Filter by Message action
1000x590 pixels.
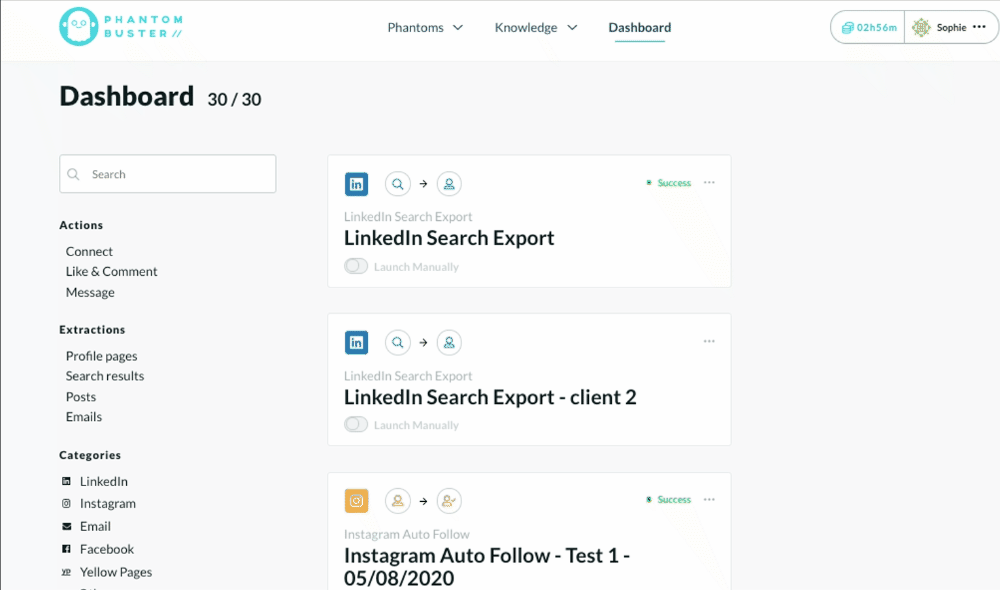[x=90, y=292]
